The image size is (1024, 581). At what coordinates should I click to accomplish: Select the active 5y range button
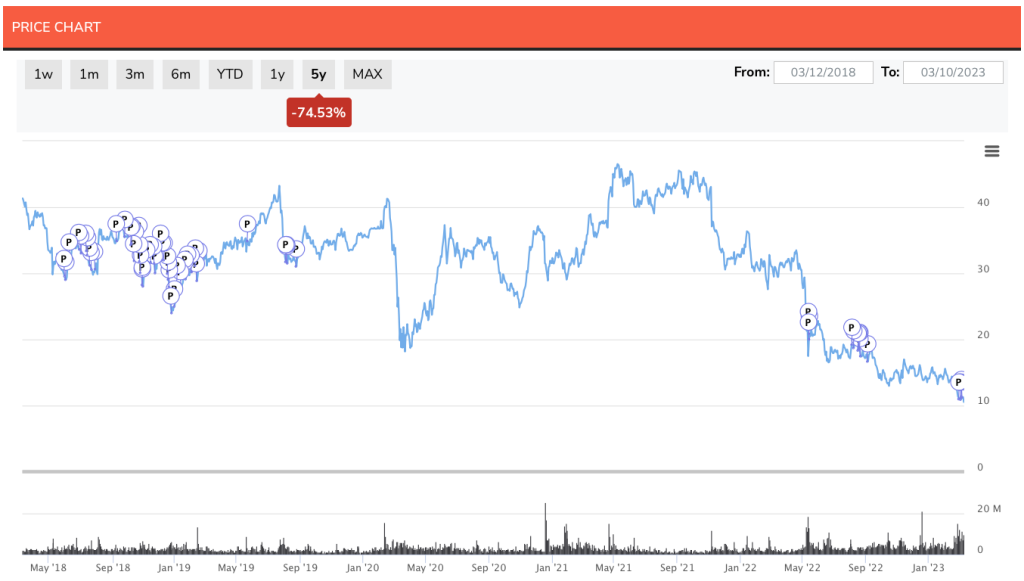[318, 74]
